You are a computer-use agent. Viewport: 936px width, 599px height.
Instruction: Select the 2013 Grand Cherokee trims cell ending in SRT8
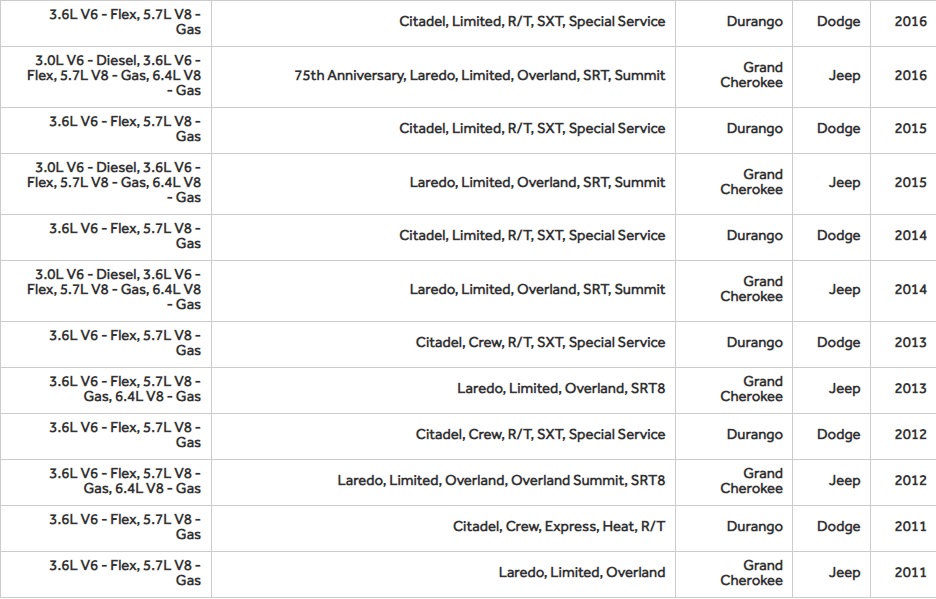(560, 388)
